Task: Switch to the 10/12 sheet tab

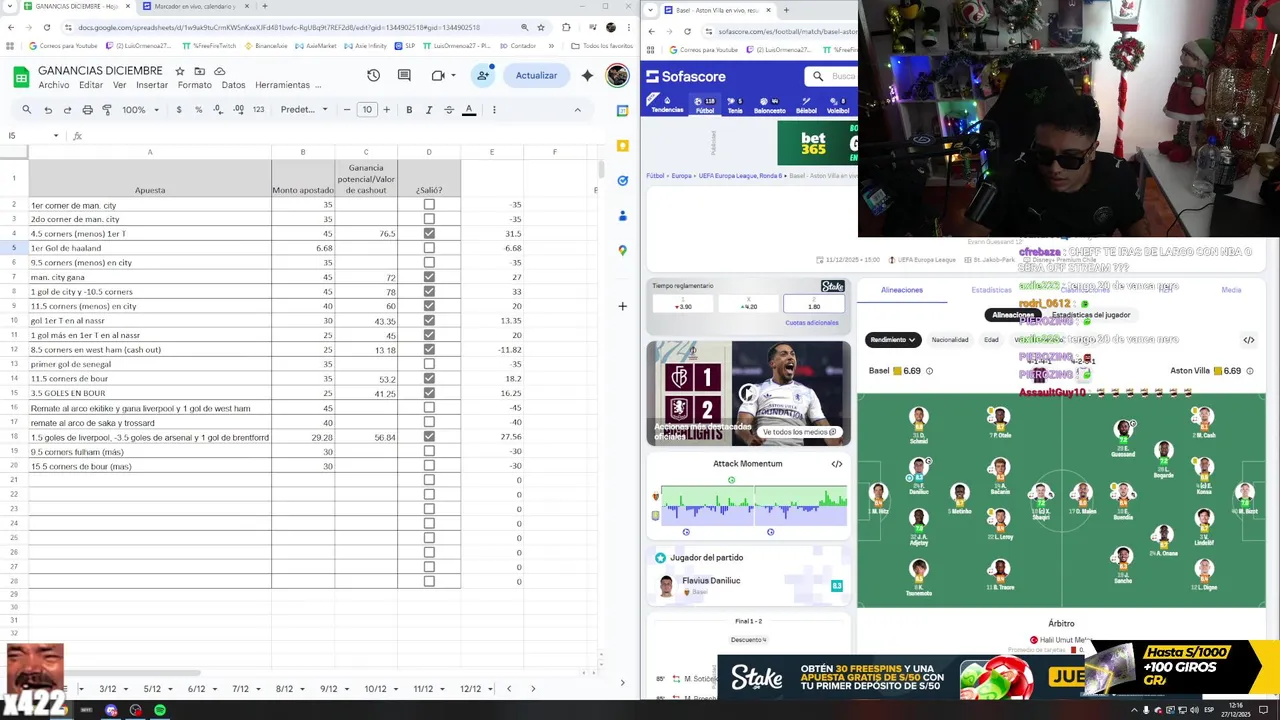Action: pyautogui.click(x=375, y=689)
